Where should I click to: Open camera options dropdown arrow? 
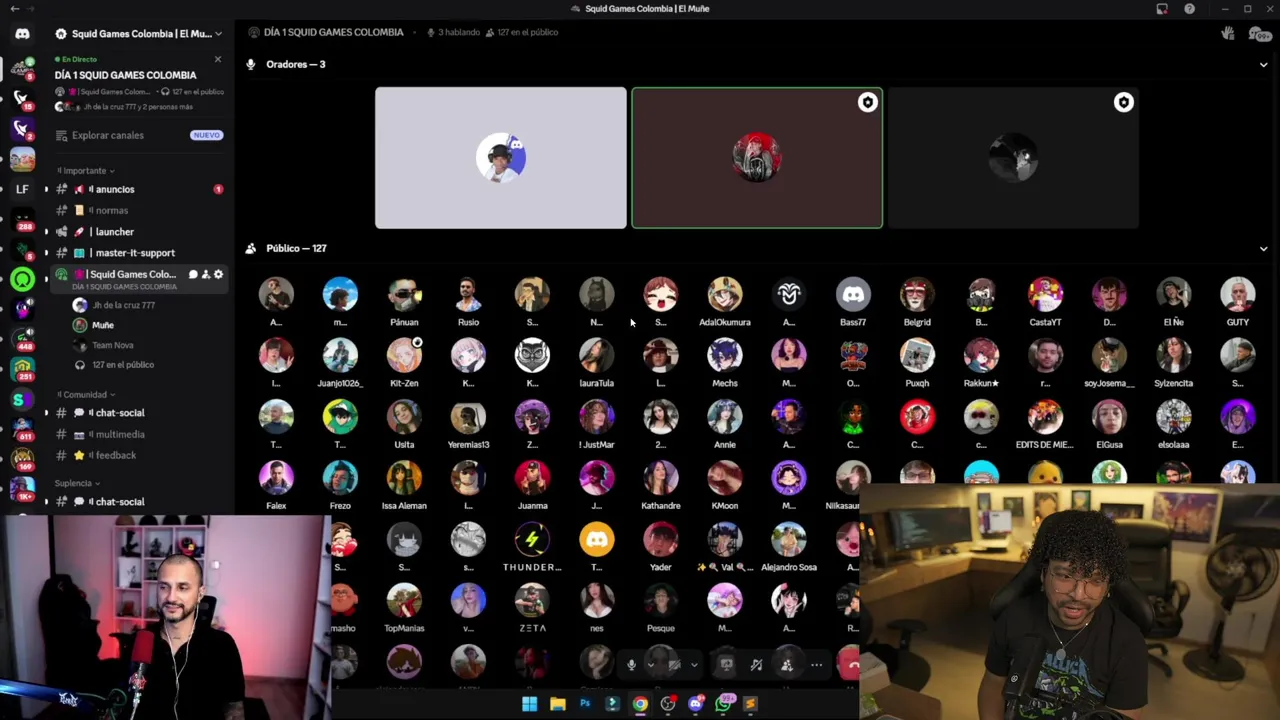(x=694, y=665)
